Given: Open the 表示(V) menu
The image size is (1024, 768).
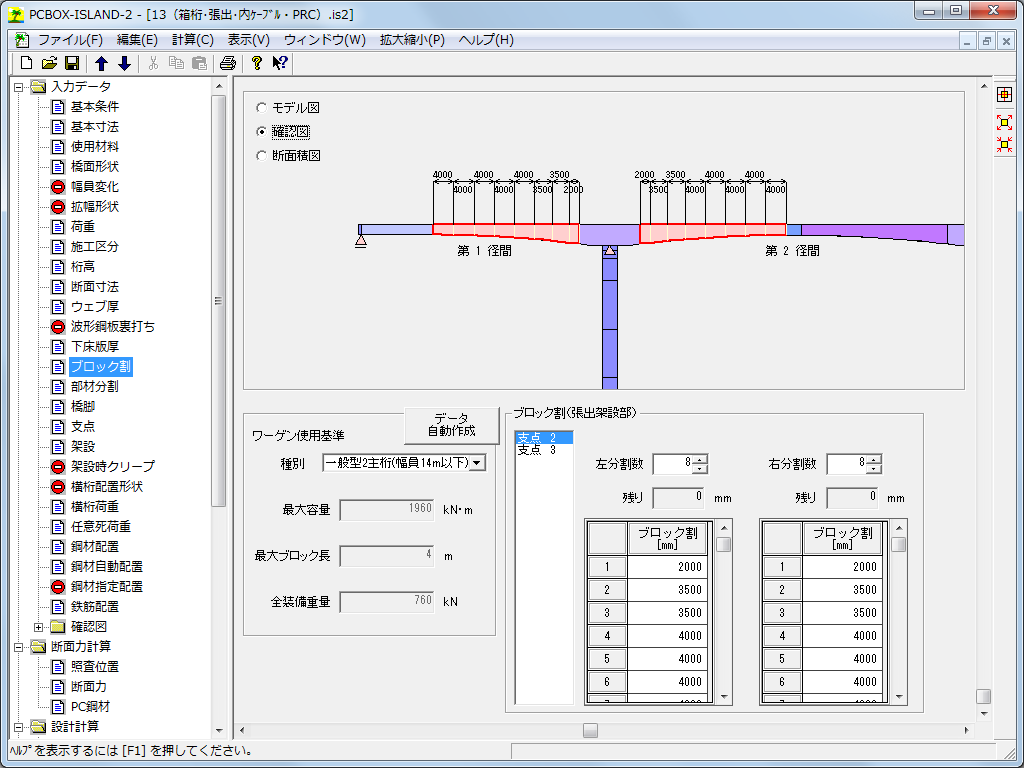Looking at the screenshot, I should point(248,40).
